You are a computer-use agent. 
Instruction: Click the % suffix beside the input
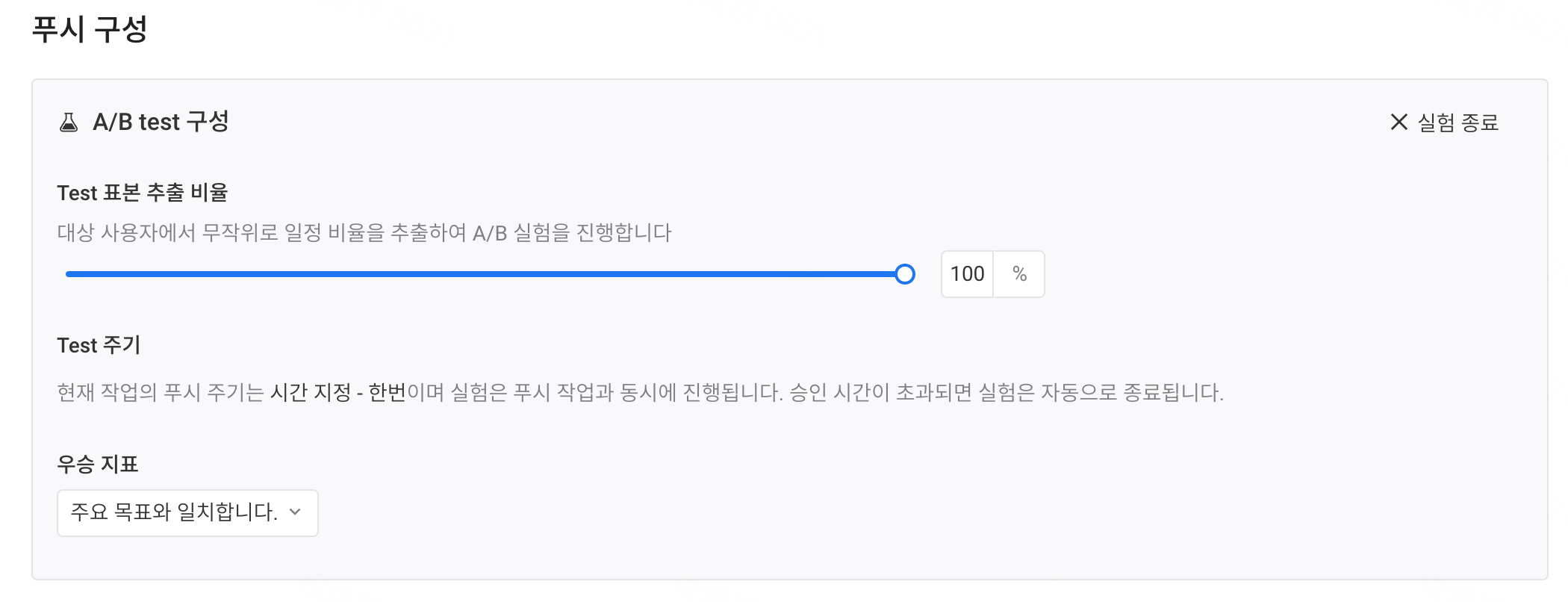click(1019, 274)
